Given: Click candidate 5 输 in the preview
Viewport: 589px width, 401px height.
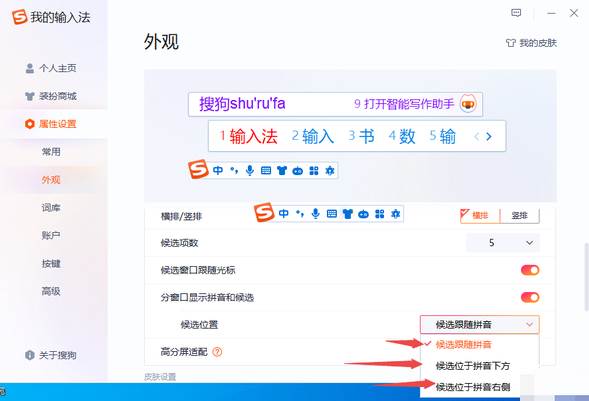Looking at the screenshot, I should coord(443,136).
